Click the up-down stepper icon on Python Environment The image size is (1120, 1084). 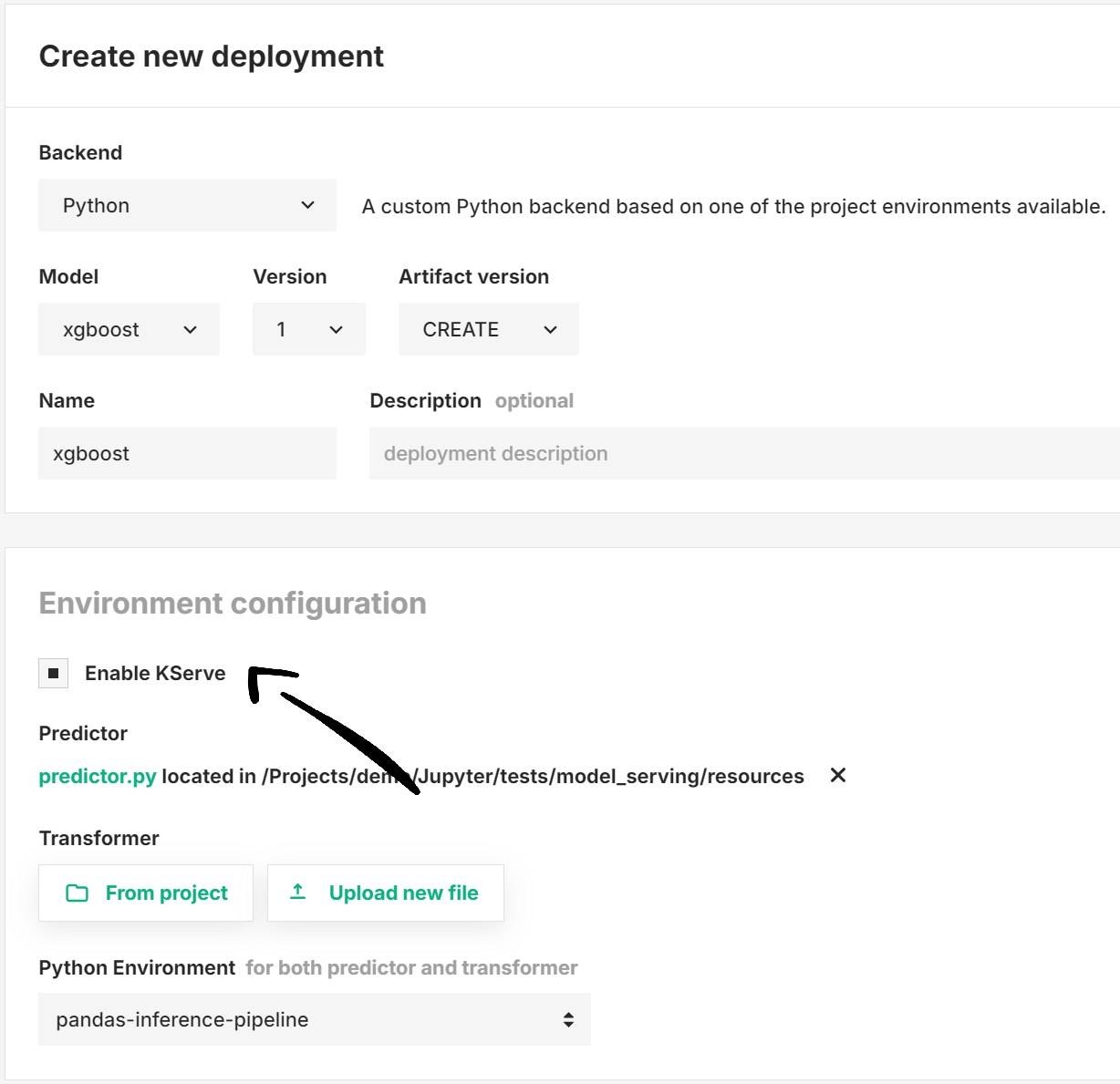click(x=569, y=1019)
